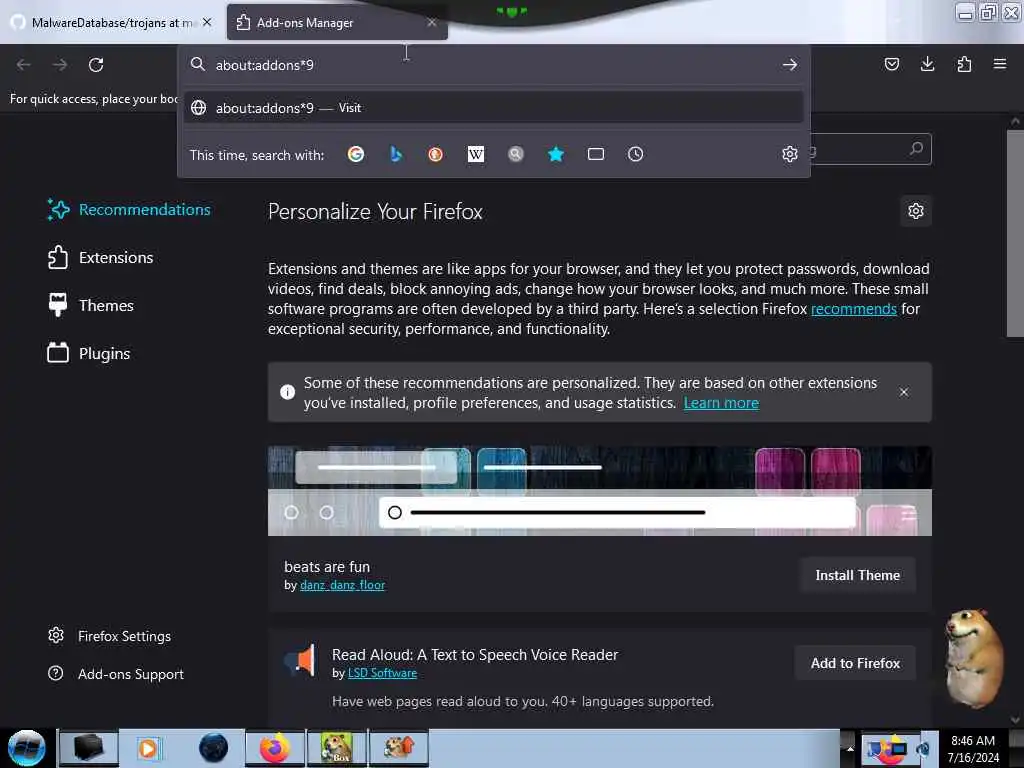This screenshot has height=768, width=1024.
Task: Open the Firefox application menu
Action: pyautogui.click(x=1000, y=64)
